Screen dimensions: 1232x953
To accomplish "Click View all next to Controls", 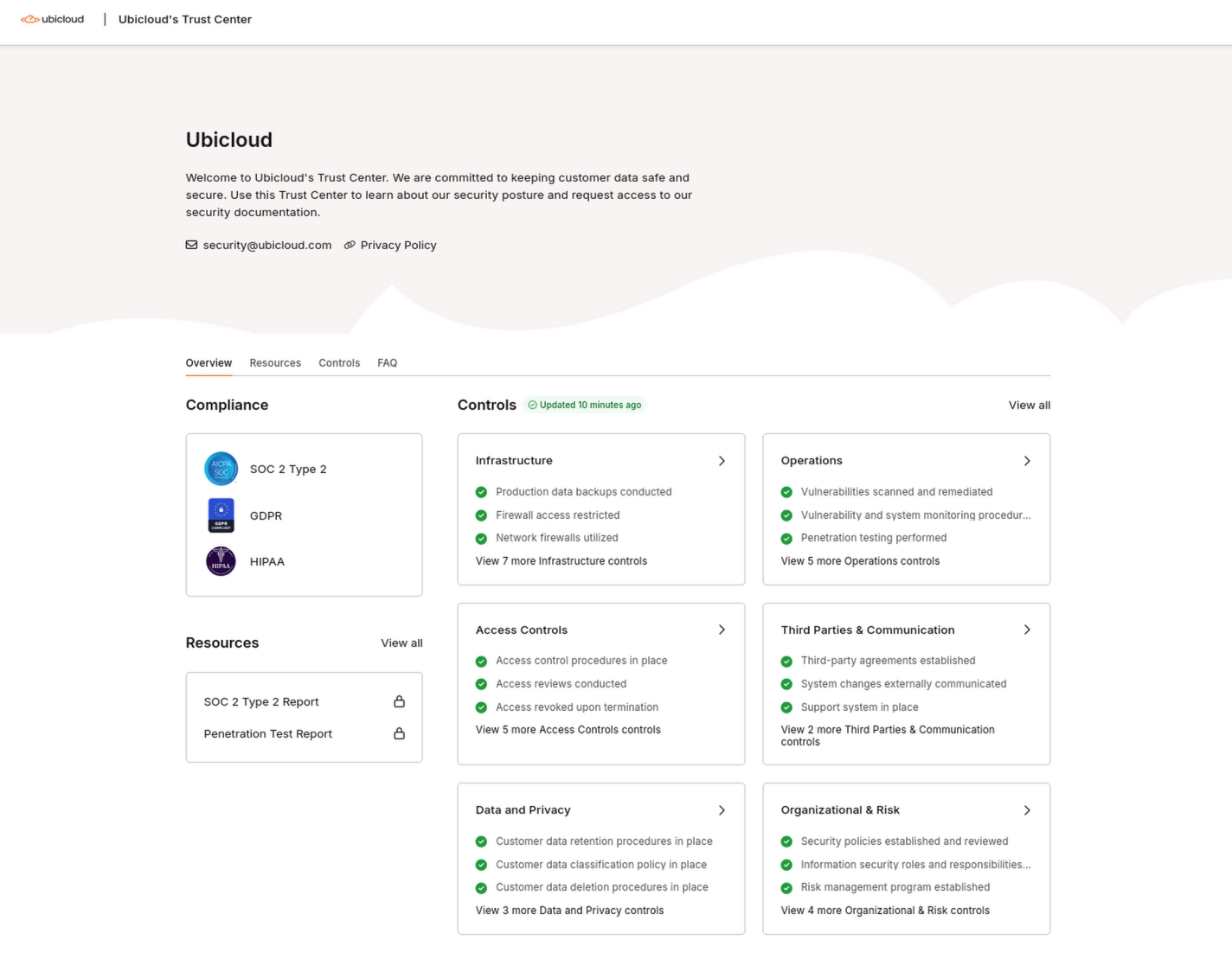I will (1030, 405).
